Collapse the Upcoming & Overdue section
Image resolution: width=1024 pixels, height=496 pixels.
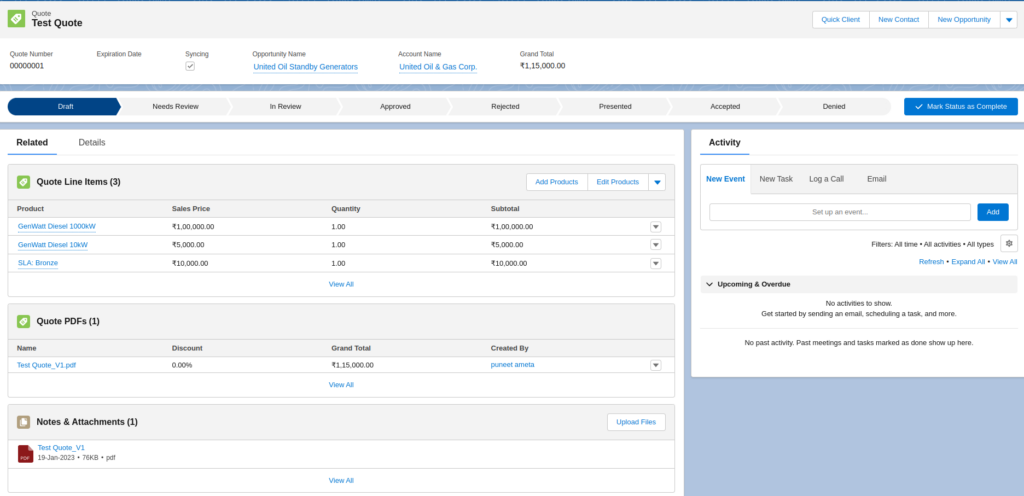[x=710, y=285]
